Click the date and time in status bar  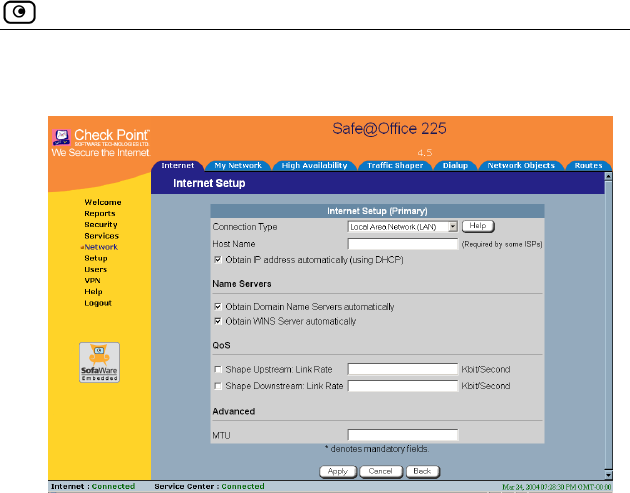(556, 487)
